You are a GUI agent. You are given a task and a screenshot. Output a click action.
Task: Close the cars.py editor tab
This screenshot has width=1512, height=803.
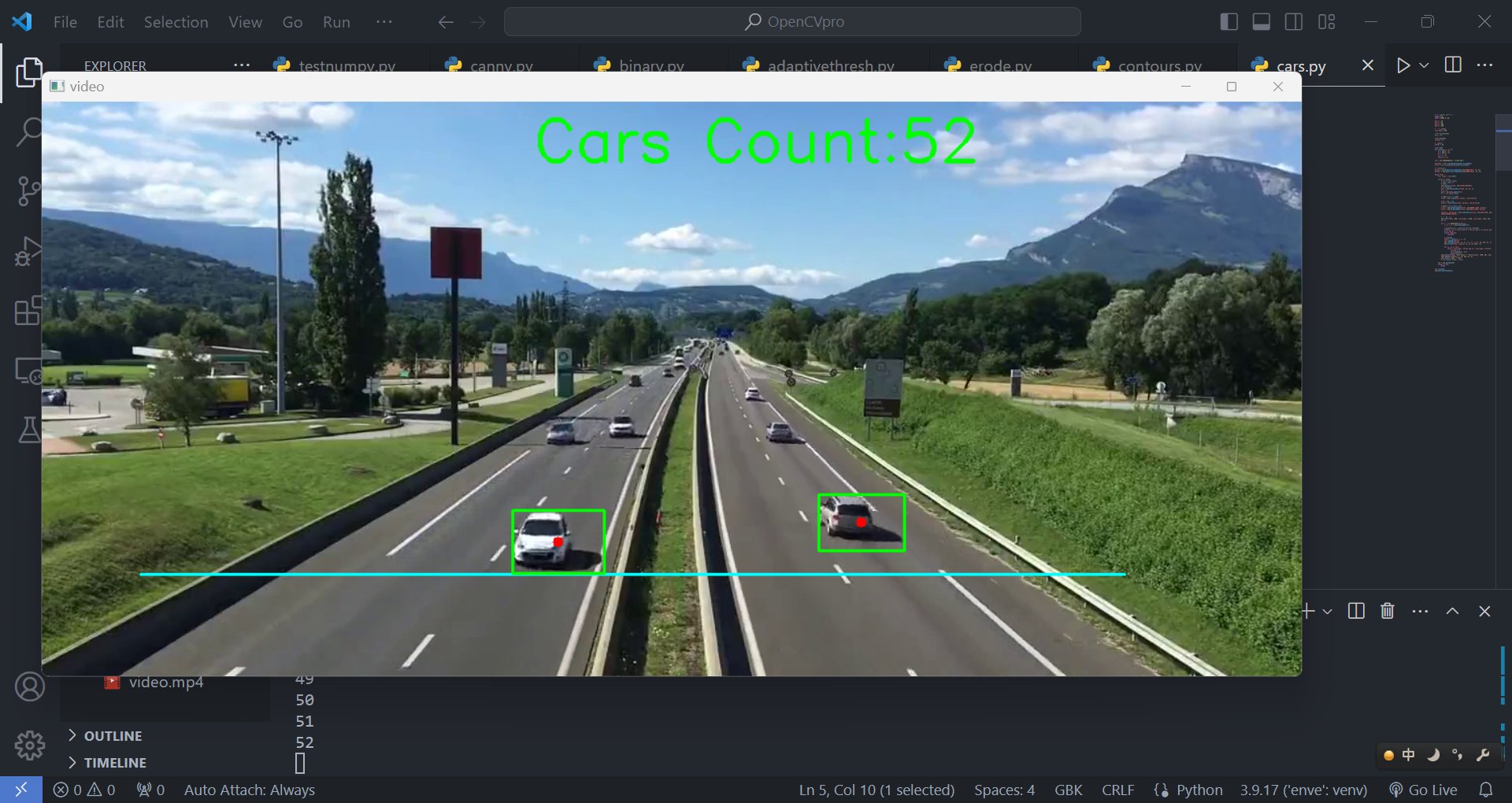coord(1368,65)
